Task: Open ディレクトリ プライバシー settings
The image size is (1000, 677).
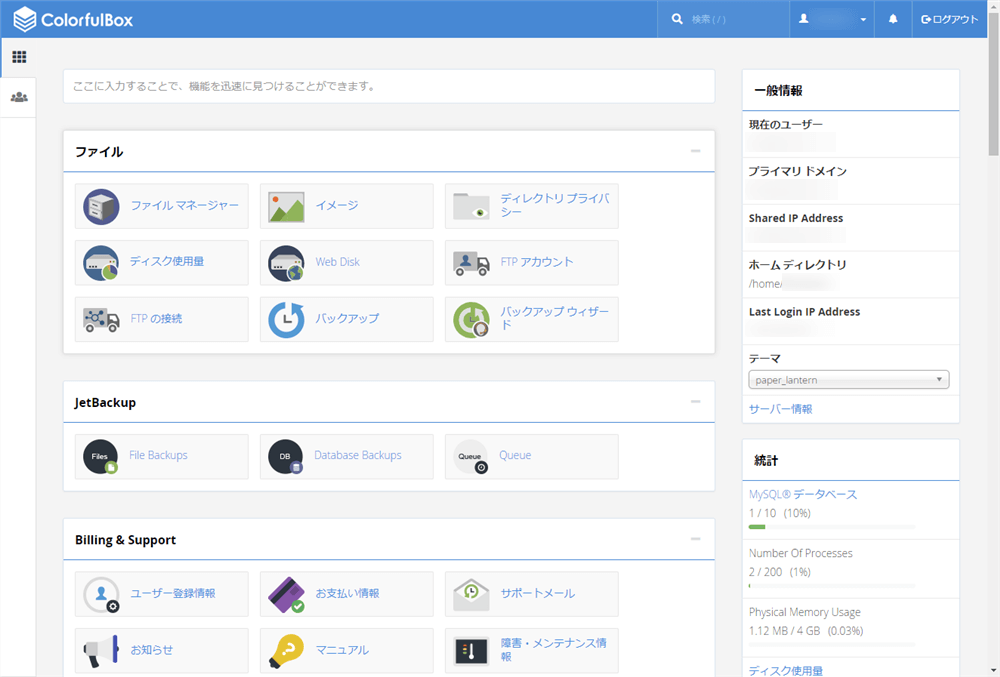Action: (531, 206)
